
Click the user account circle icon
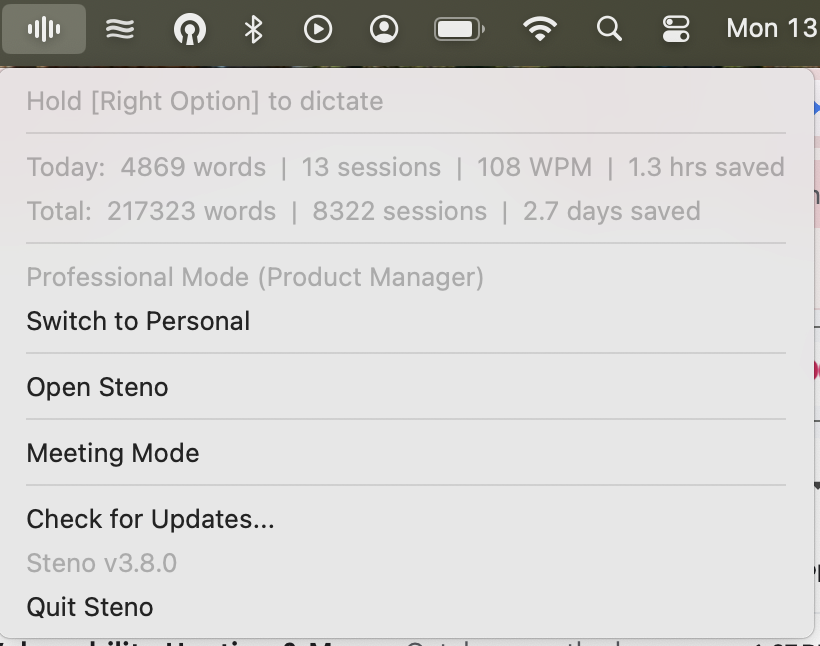pyautogui.click(x=384, y=29)
